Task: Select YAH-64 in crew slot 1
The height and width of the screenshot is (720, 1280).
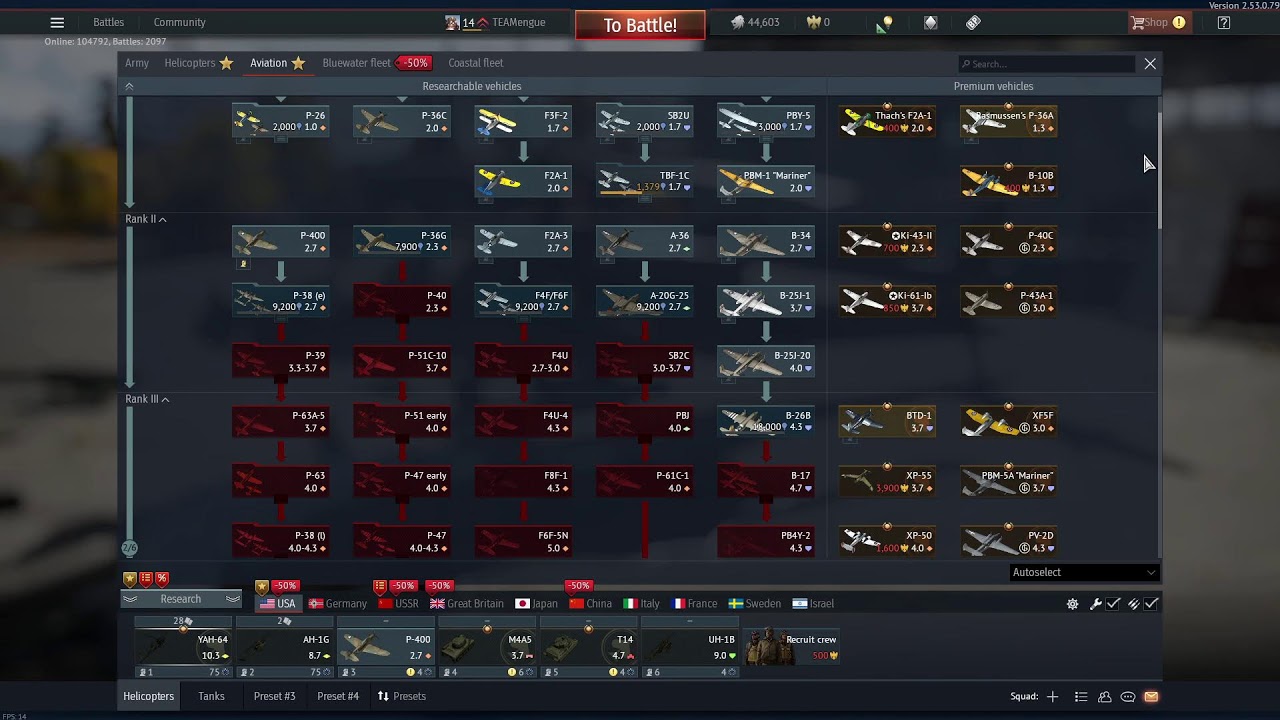Action: tap(183, 647)
